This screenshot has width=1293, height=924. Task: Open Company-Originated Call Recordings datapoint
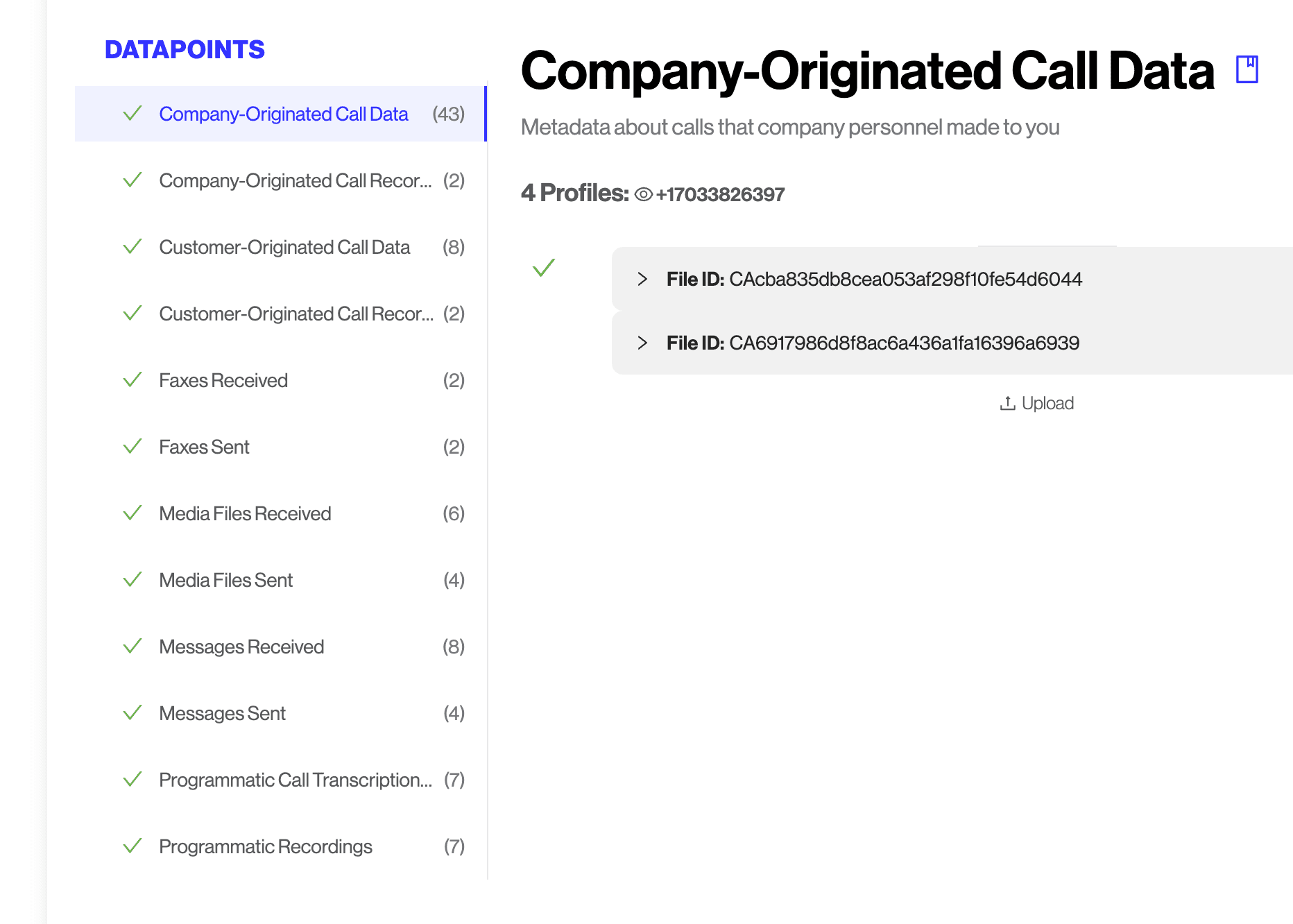click(x=295, y=180)
